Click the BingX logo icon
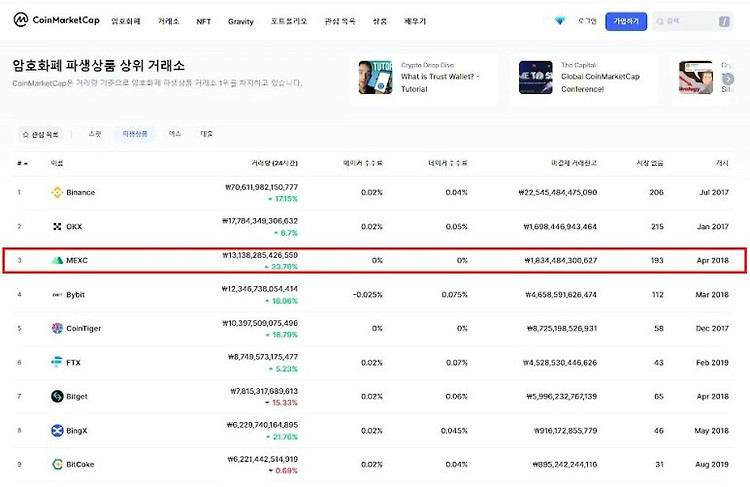Viewport: 750px width, 487px height. pos(57,431)
